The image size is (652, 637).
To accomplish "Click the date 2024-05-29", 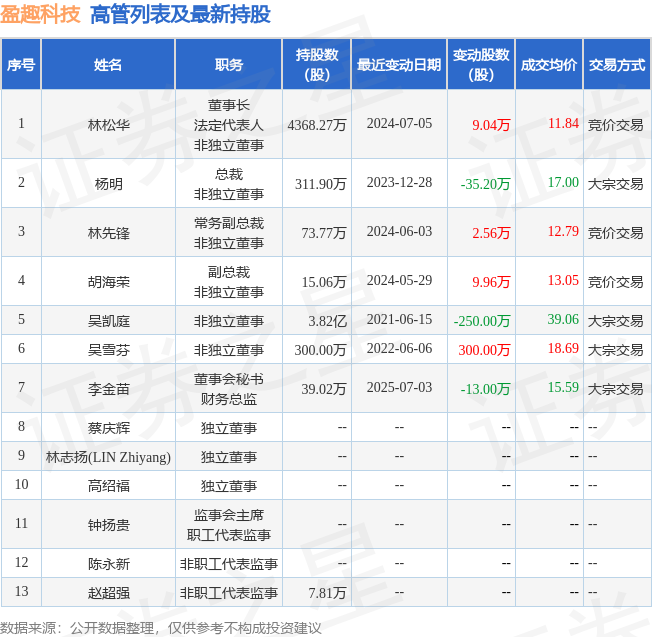I will click(399, 281).
